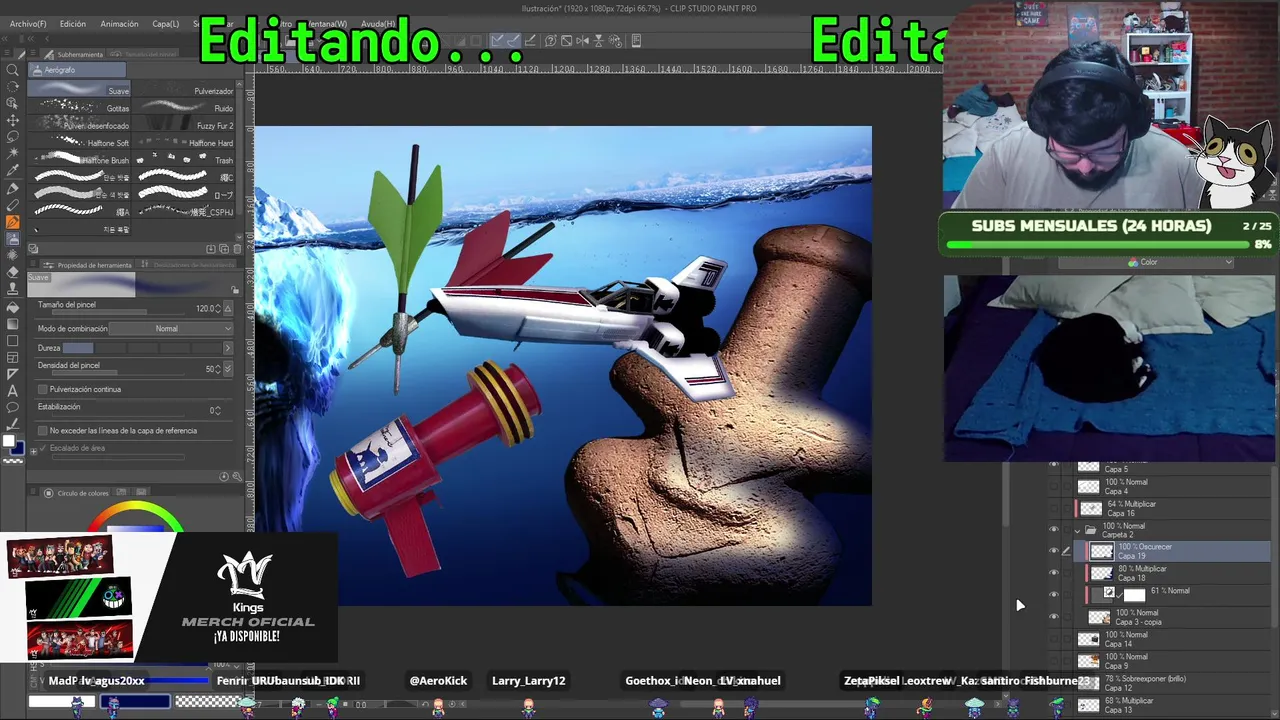Expand the Densidad del pincel settings
The width and height of the screenshot is (1280, 720).
click(x=228, y=369)
